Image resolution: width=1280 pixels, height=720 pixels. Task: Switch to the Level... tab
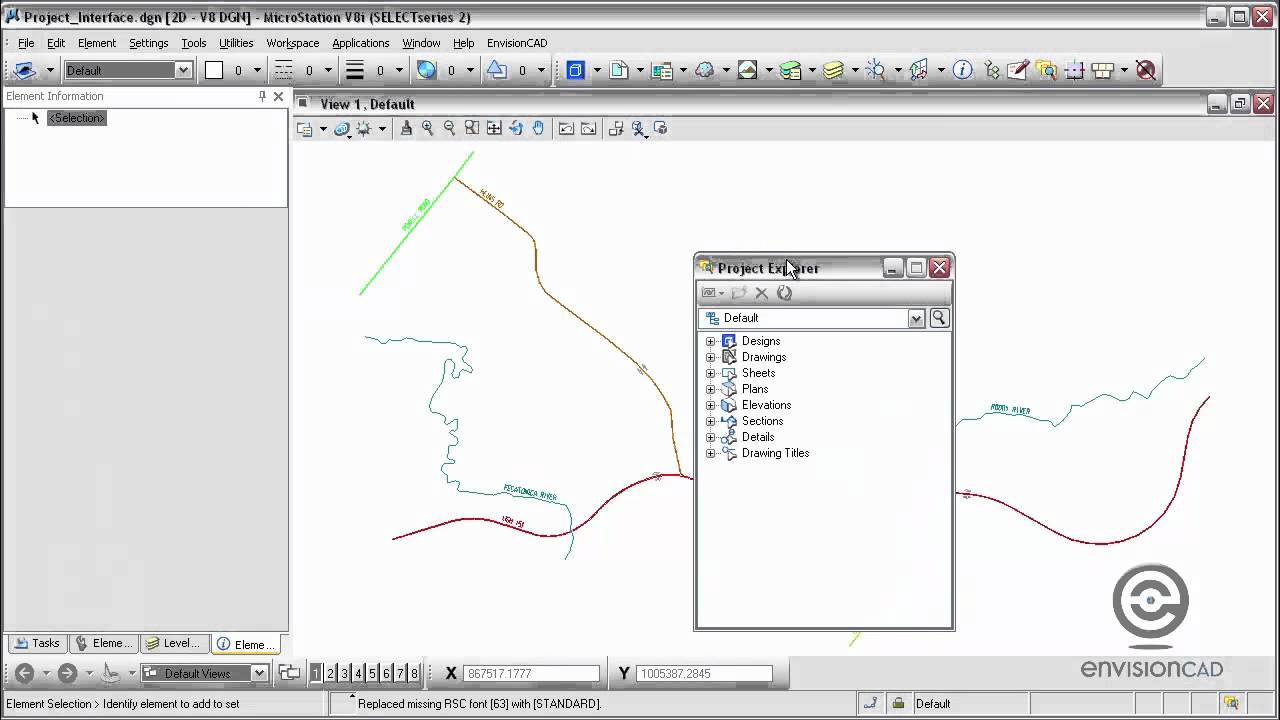173,643
